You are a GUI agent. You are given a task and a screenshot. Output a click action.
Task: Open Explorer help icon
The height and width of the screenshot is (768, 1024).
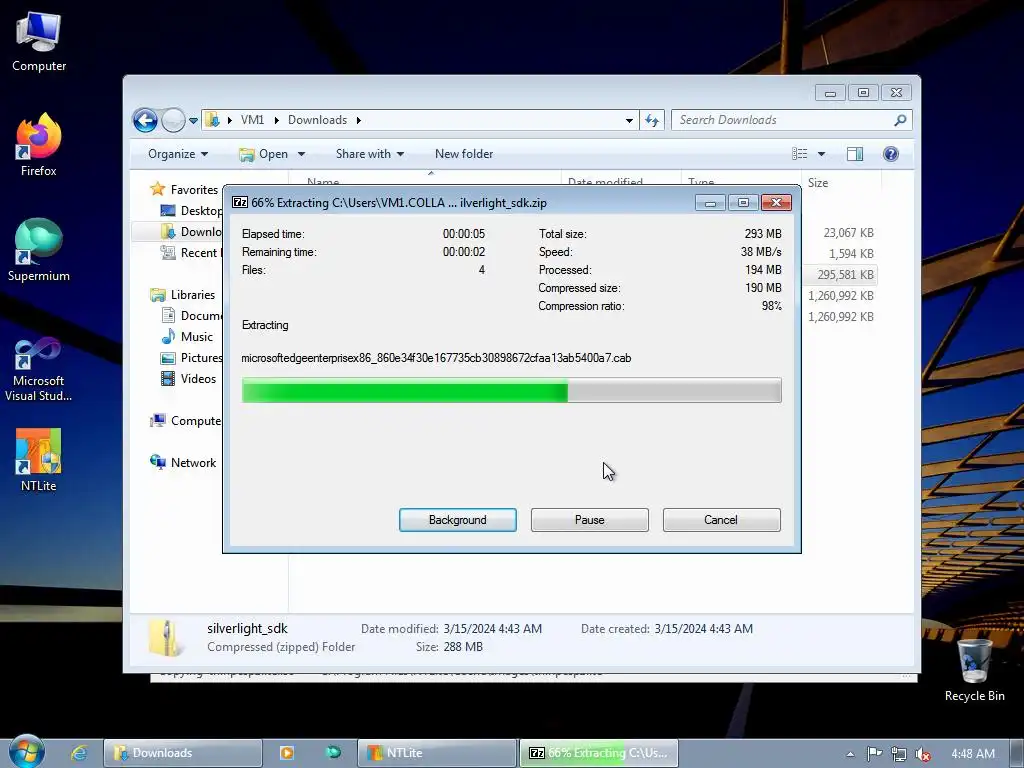[891, 154]
